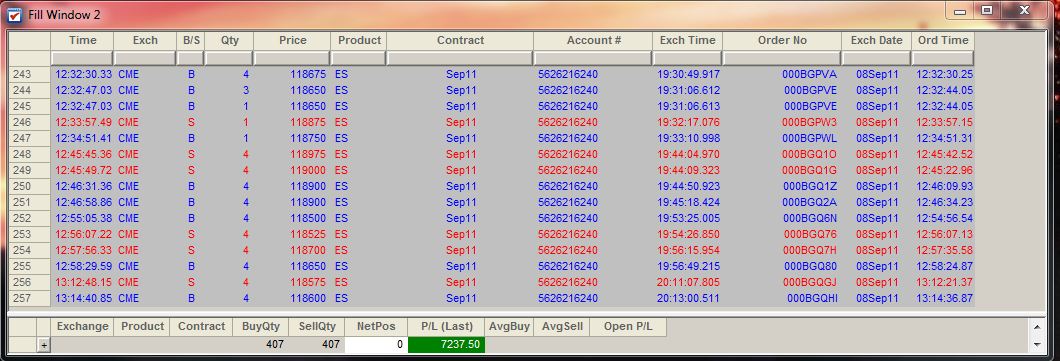
Task: Click exchange time 19:33:10.998
Action: pyautogui.click(x=688, y=138)
